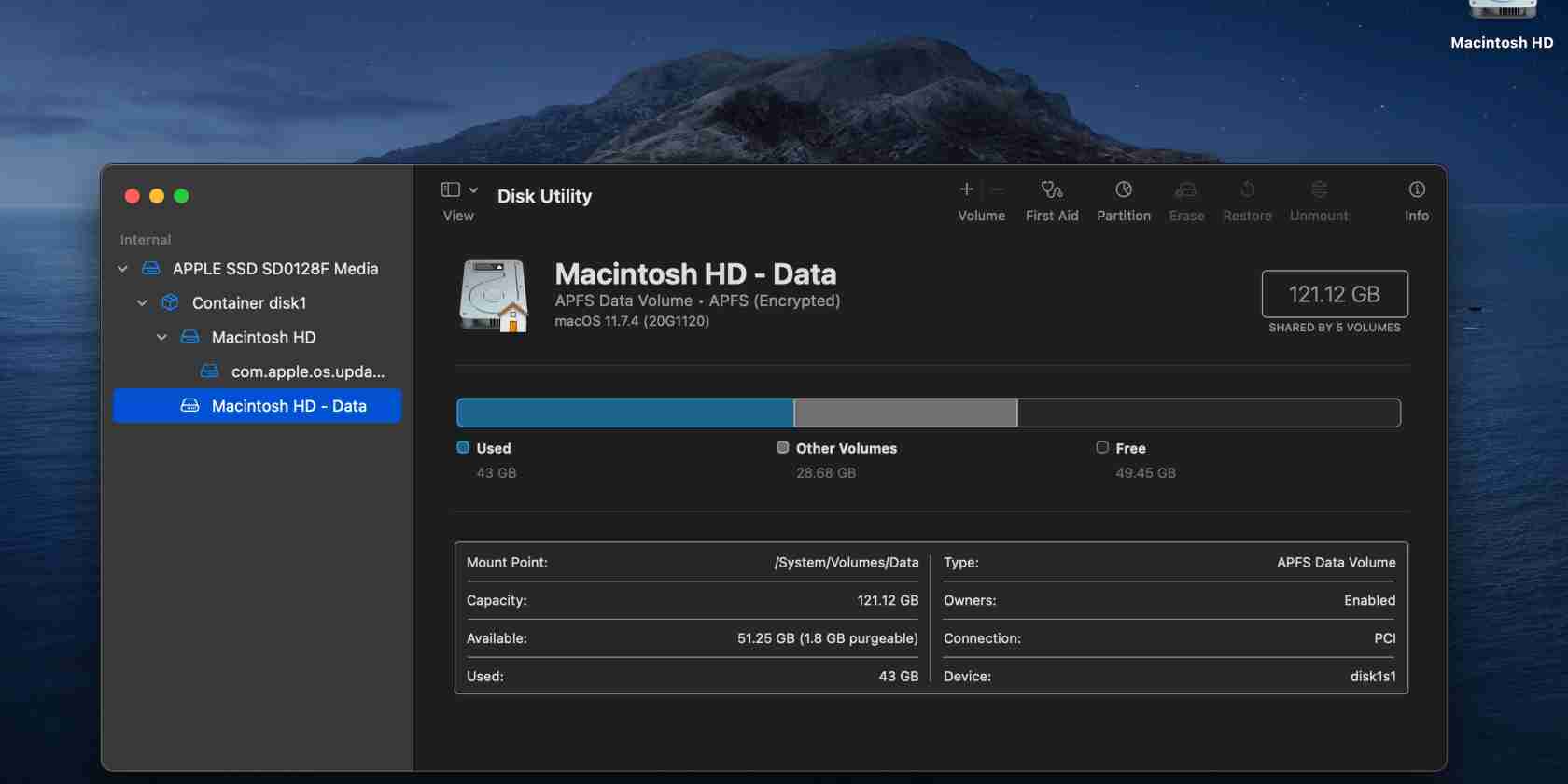Click the 49.45 GB free value

pyautogui.click(x=1145, y=473)
